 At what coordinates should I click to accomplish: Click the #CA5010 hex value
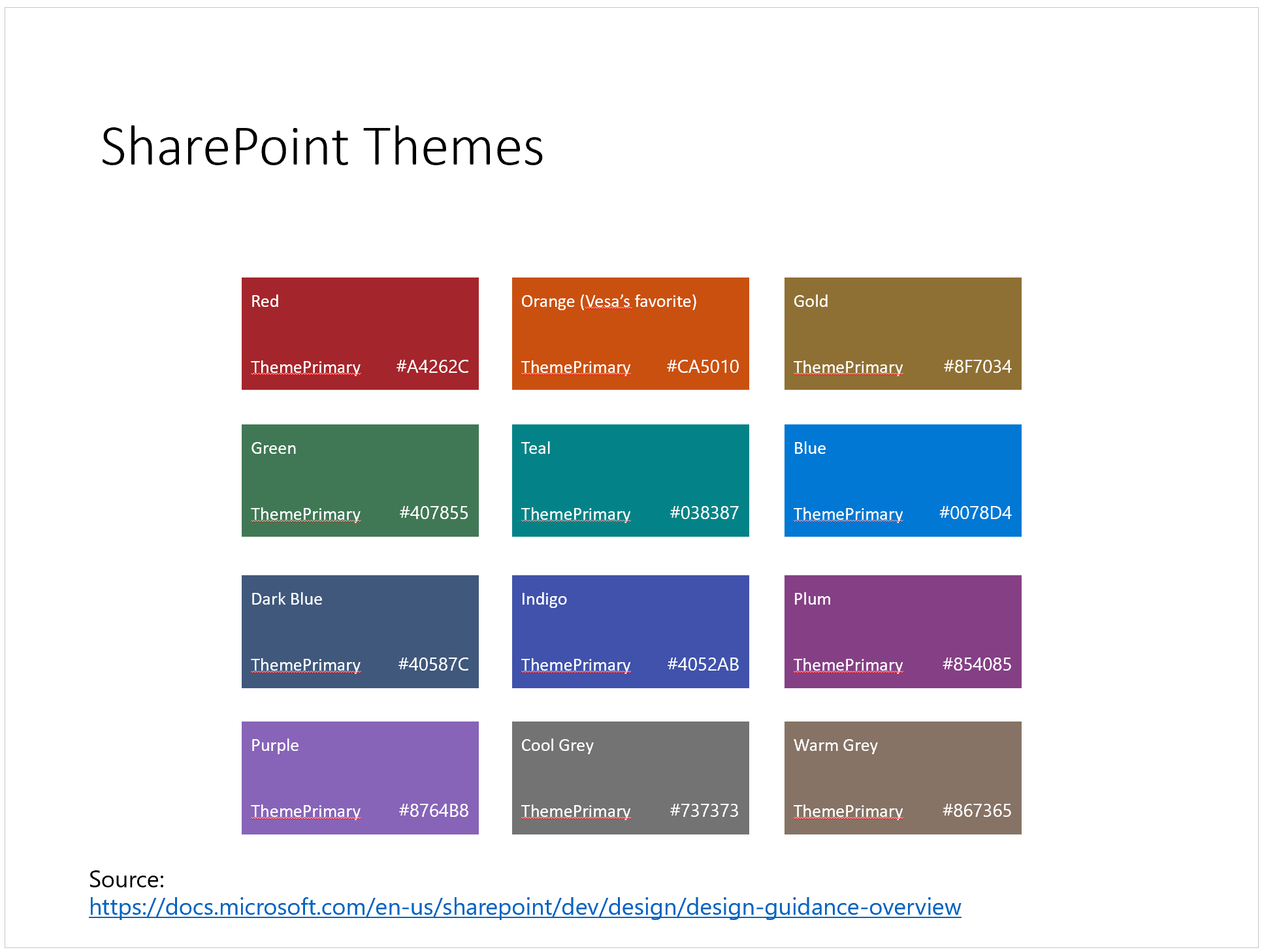point(703,367)
